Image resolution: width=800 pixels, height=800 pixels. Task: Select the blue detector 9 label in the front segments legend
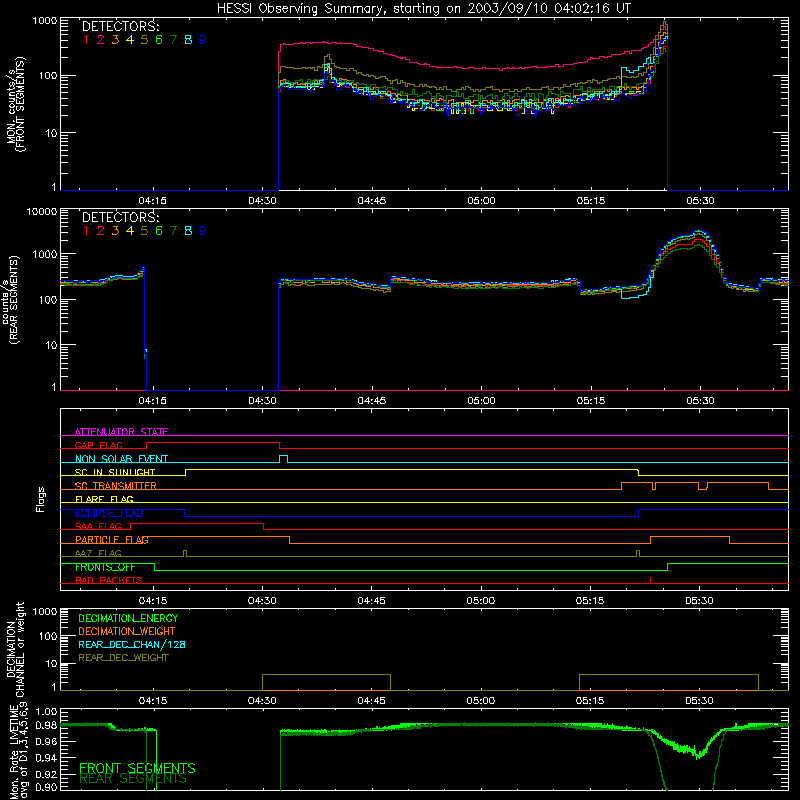pyautogui.click(x=203, y=39)
